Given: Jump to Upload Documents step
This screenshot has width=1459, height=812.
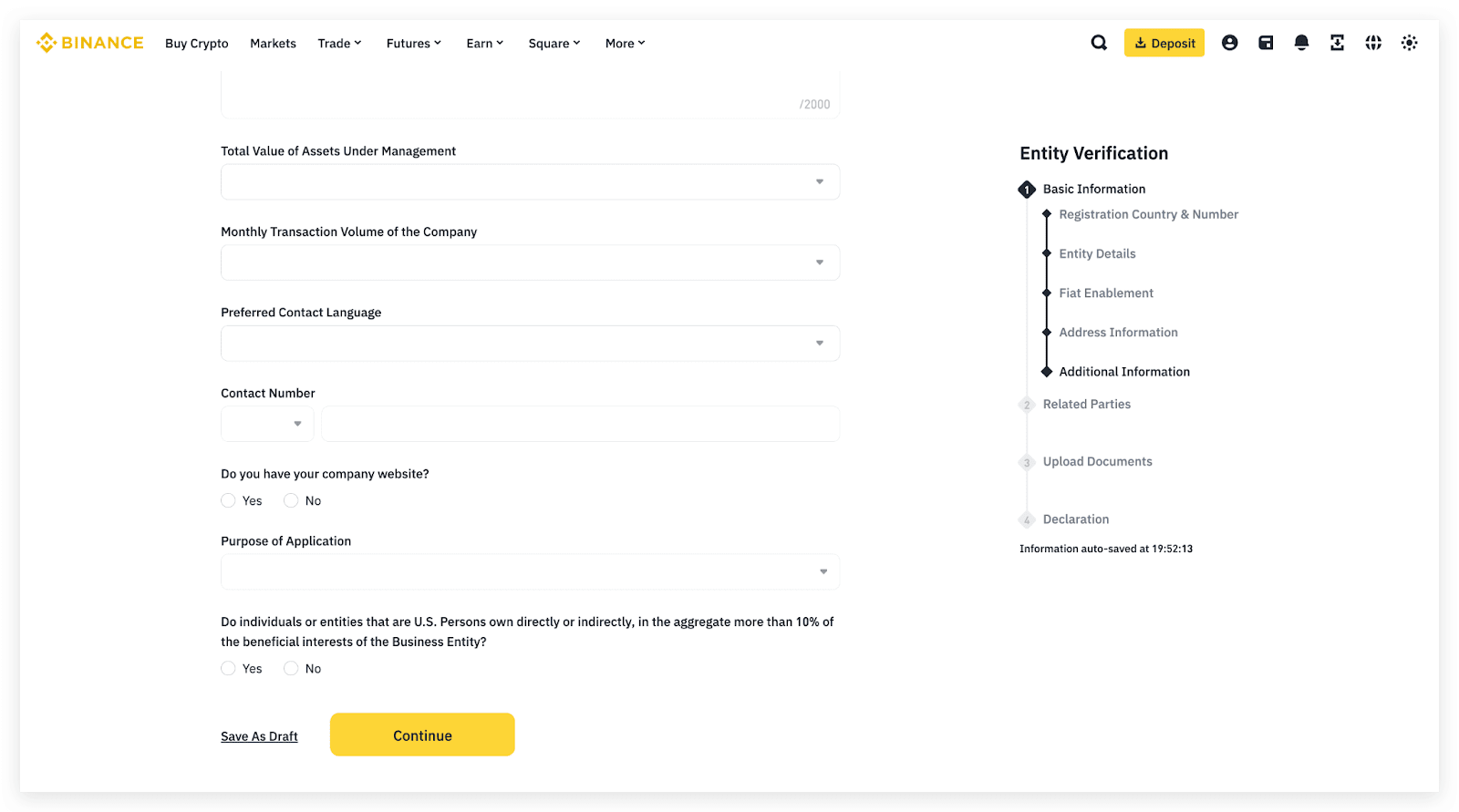Looking at the screenshot, I should coord(1098,461).
